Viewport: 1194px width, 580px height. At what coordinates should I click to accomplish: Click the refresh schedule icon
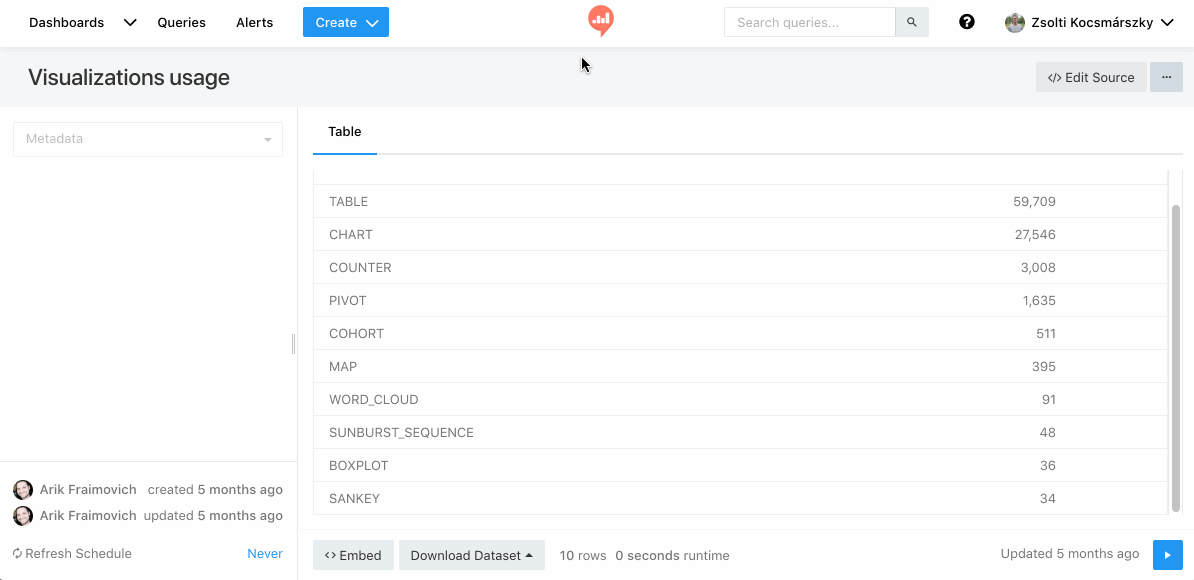pyautogui.click(x=18, y=554)
